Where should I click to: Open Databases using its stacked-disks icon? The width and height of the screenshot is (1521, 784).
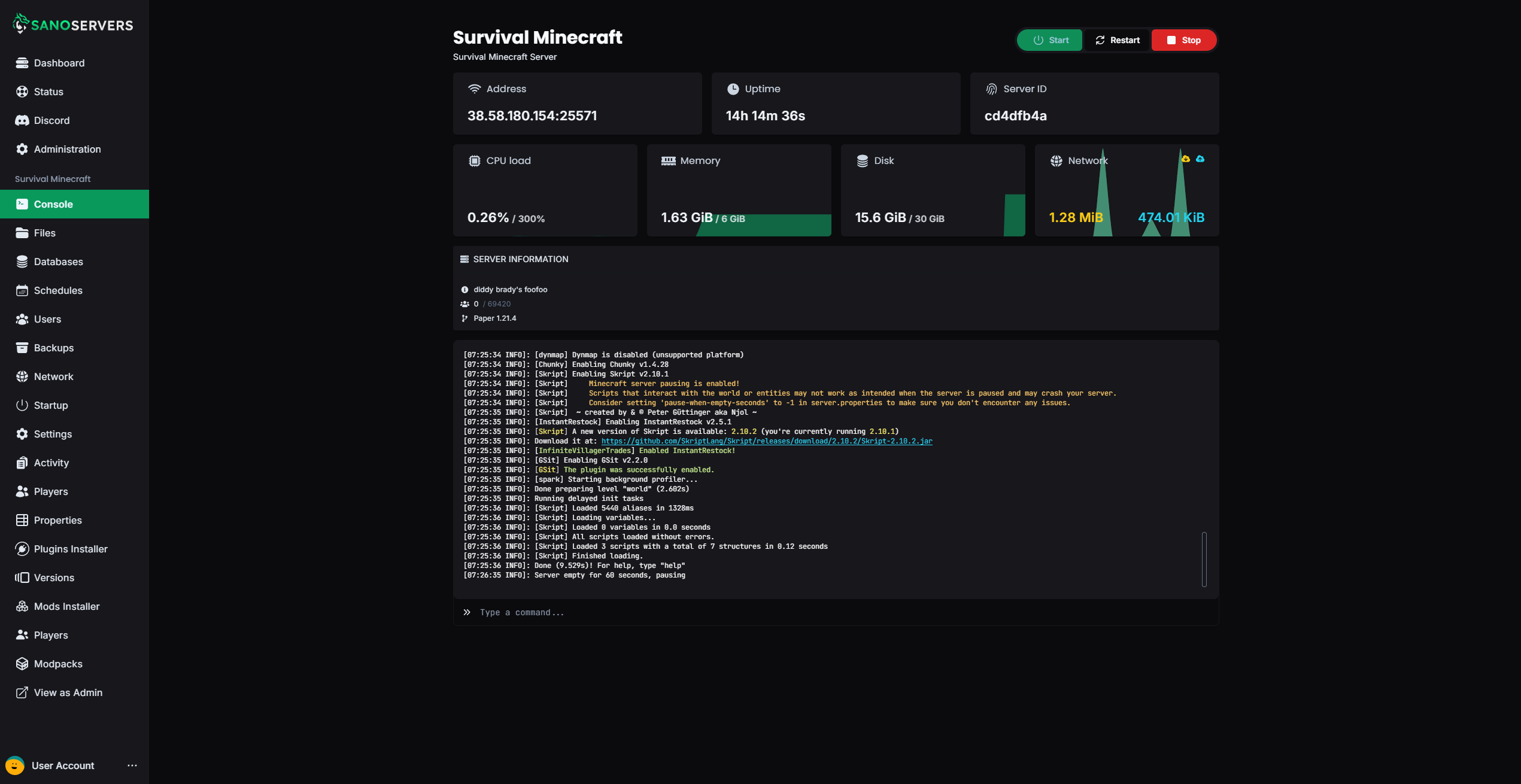point(22,262)
